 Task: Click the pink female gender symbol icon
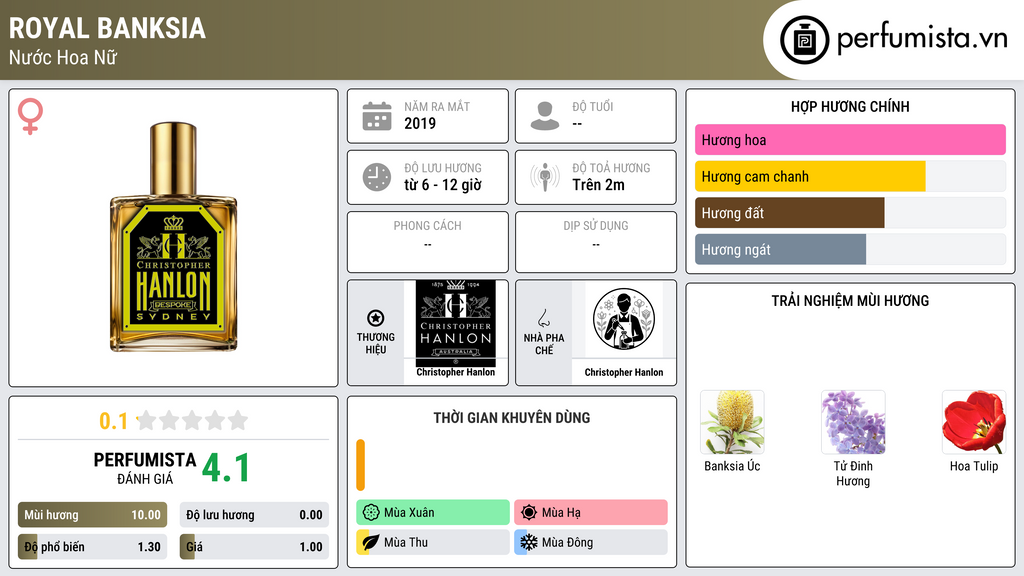pyautogui.click(x=30, y=116)
